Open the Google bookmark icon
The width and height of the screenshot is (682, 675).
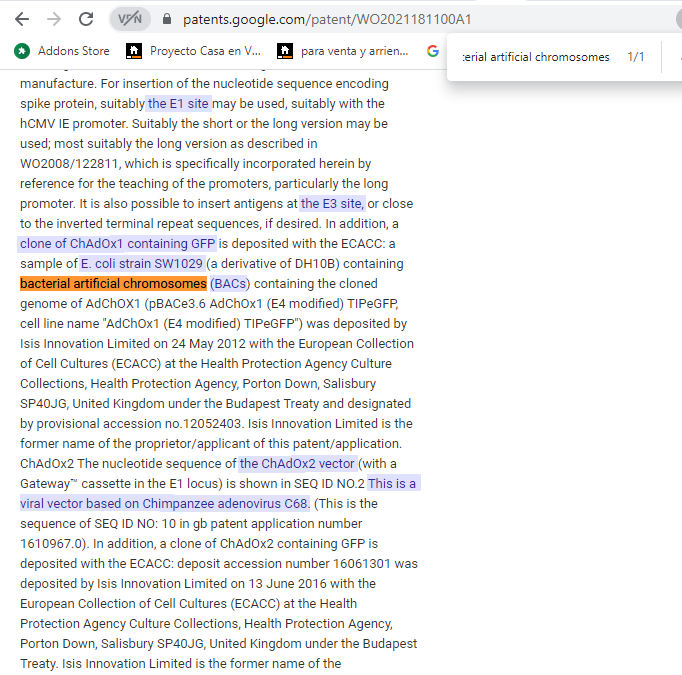[432, 50]
